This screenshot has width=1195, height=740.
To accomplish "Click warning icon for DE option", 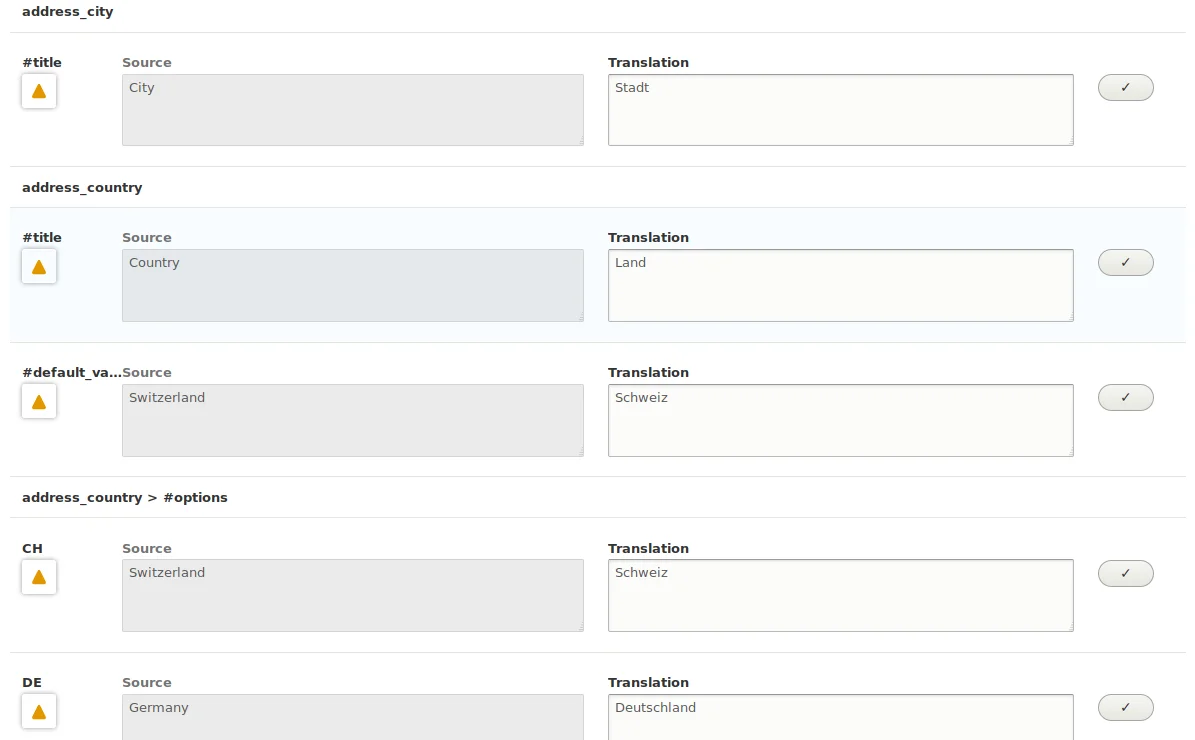I will 39,711.
